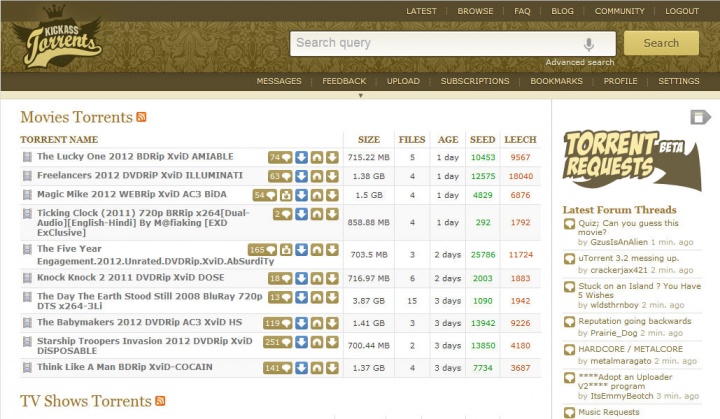The height and width of the screenshot is (419, 720).
Task: Sort torrents by AGE column header
Action: pos(448,140)
